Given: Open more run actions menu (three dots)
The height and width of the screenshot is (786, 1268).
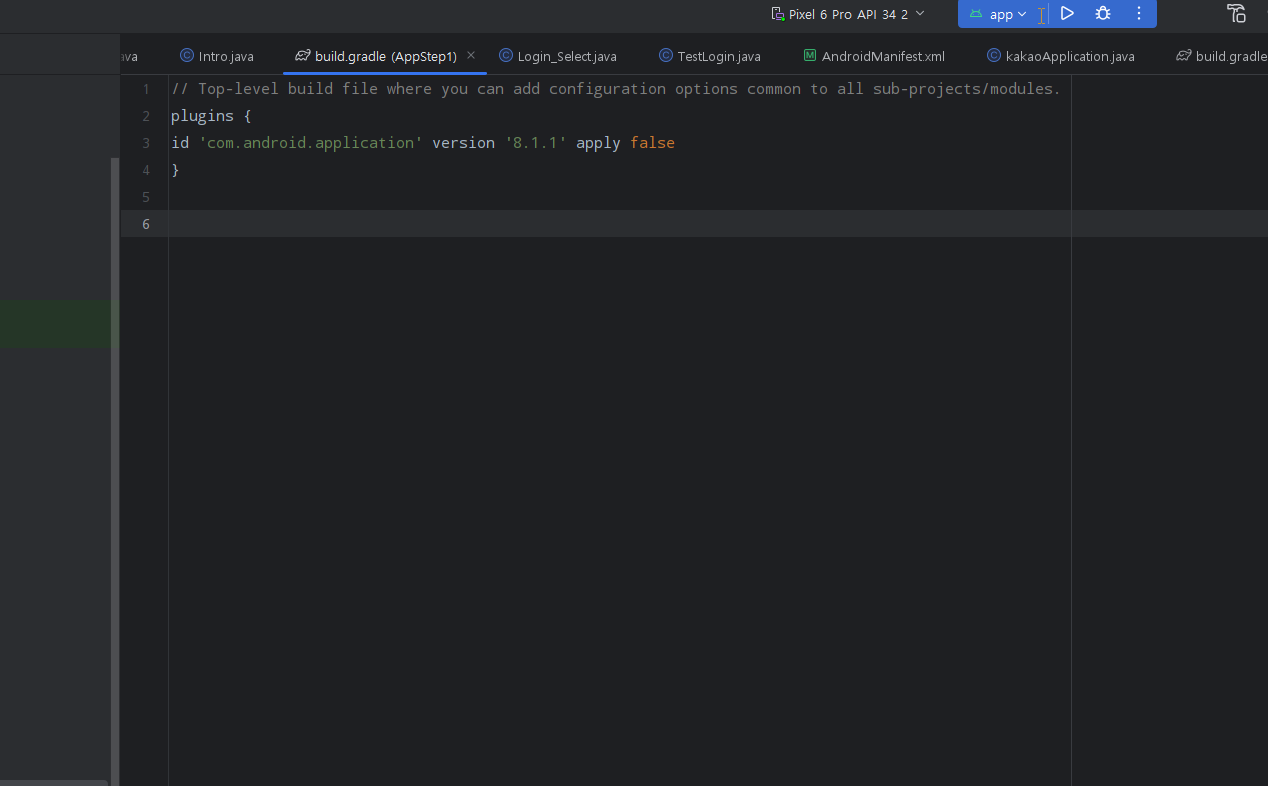Looking at the screenshot, I should click(x=1139, y=14).
